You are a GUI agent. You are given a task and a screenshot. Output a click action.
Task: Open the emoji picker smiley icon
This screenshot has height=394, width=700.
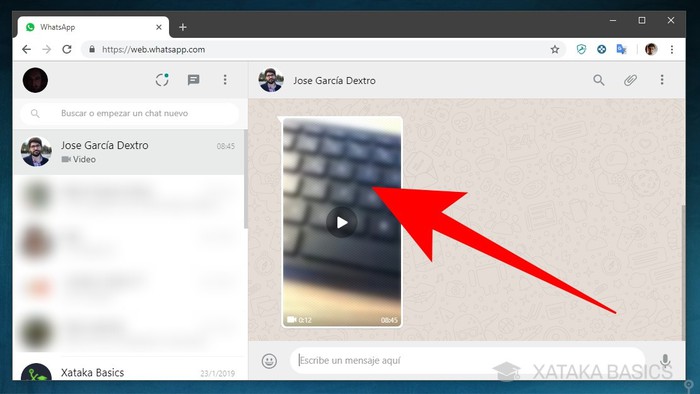(x=269, y=361)
